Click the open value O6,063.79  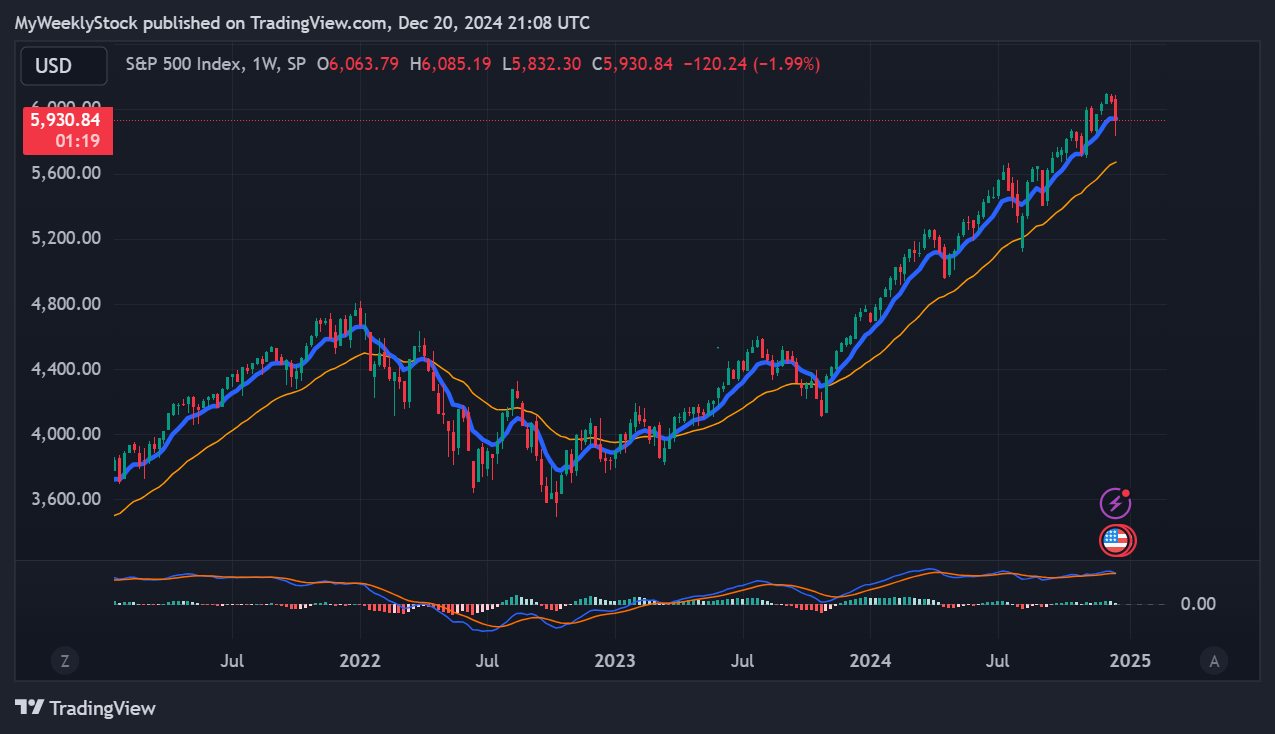(358, 64)
